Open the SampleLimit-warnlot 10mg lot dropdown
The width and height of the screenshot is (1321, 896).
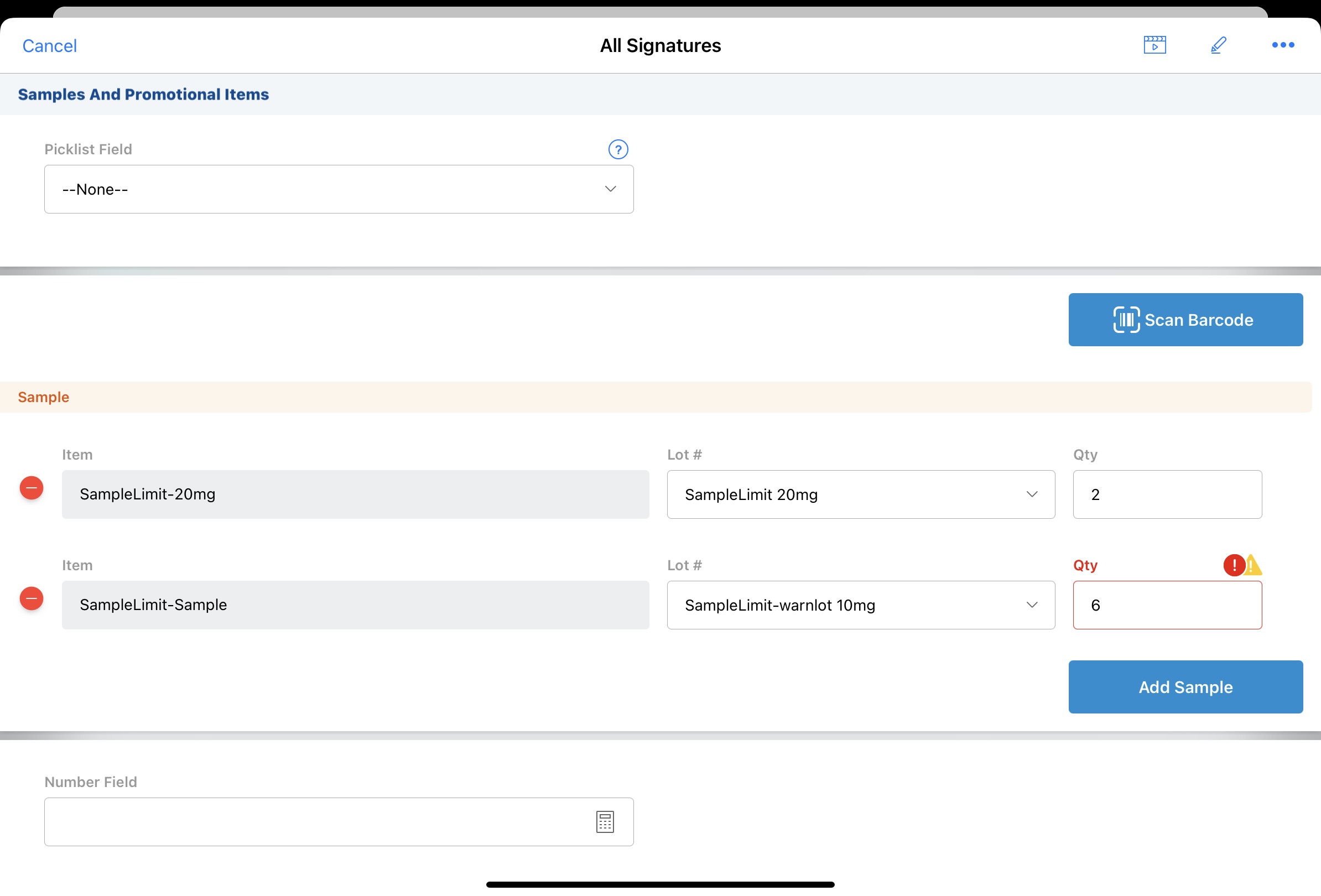click(861, 605)
